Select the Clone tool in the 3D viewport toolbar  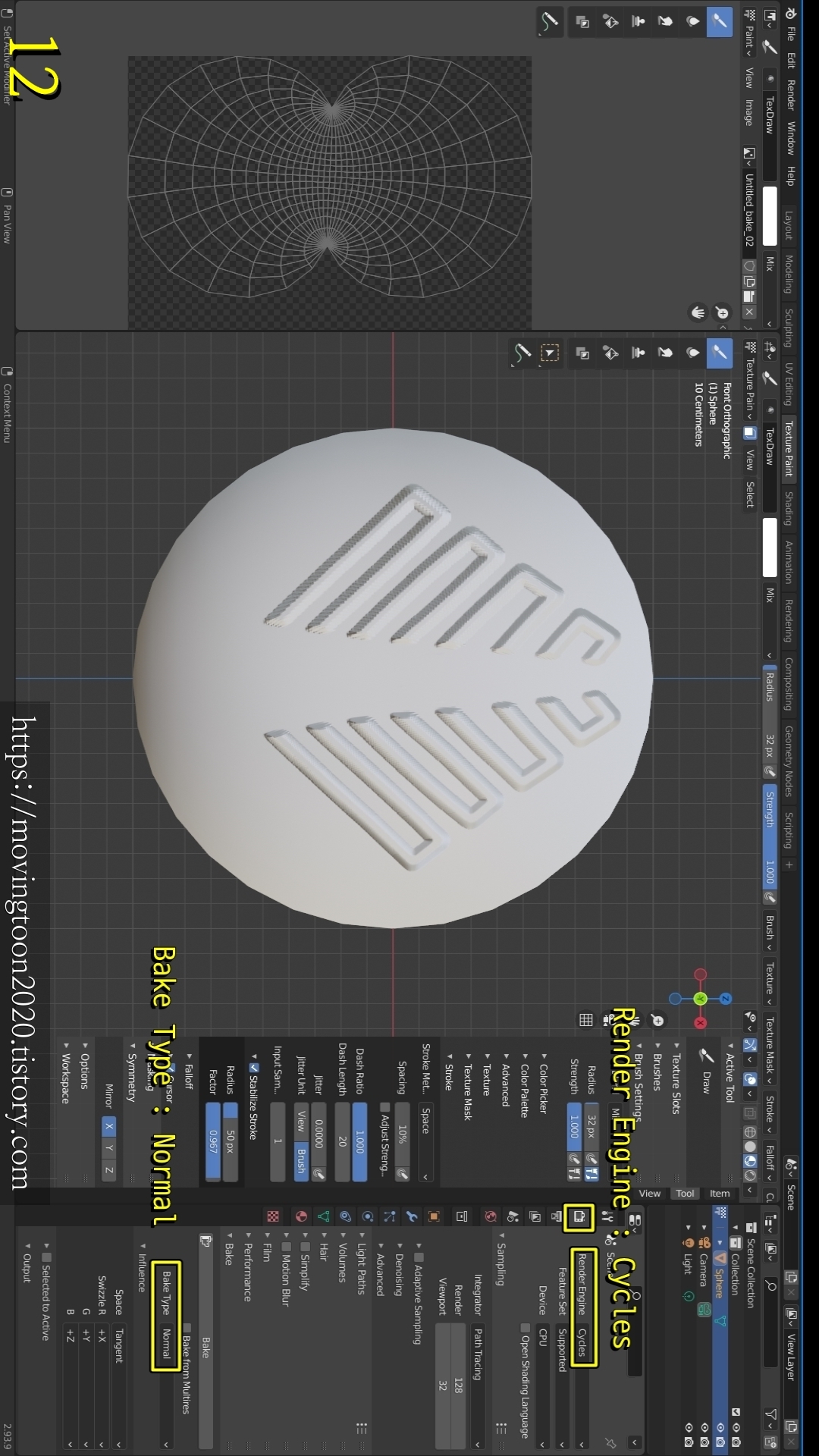click(x=638, y=352)
